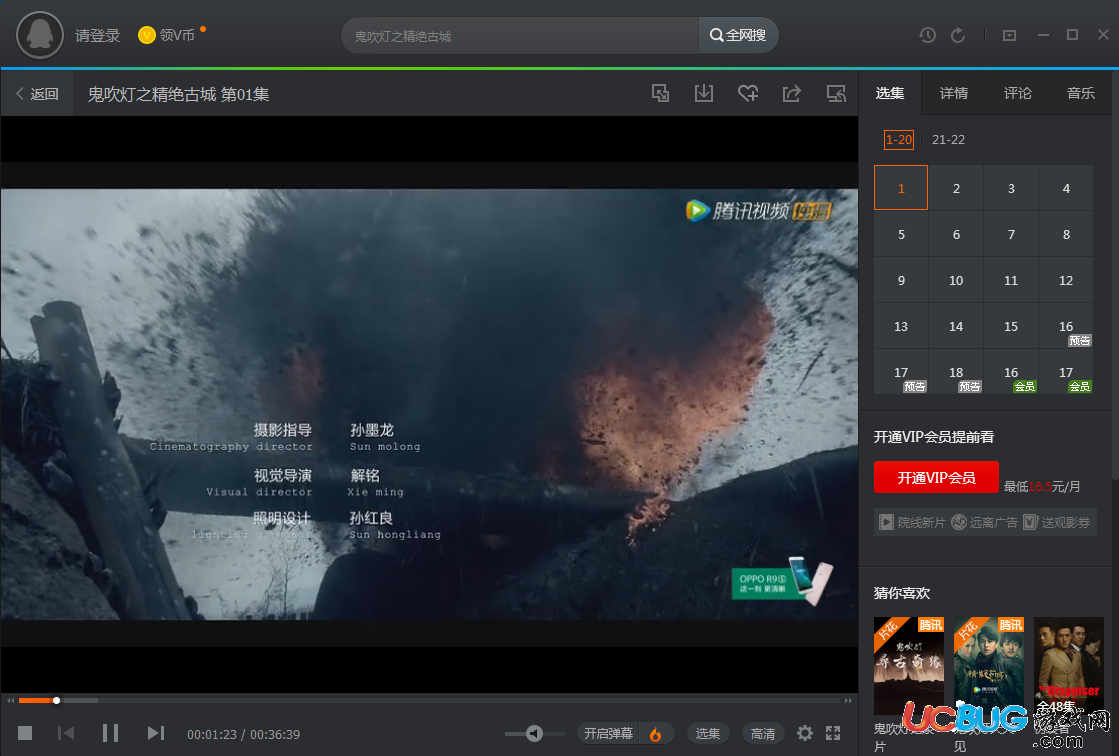This screenshot has width=1119, height=756.
Task: Play episode 18 marked 预告
Action: click(x=956, y=372)
